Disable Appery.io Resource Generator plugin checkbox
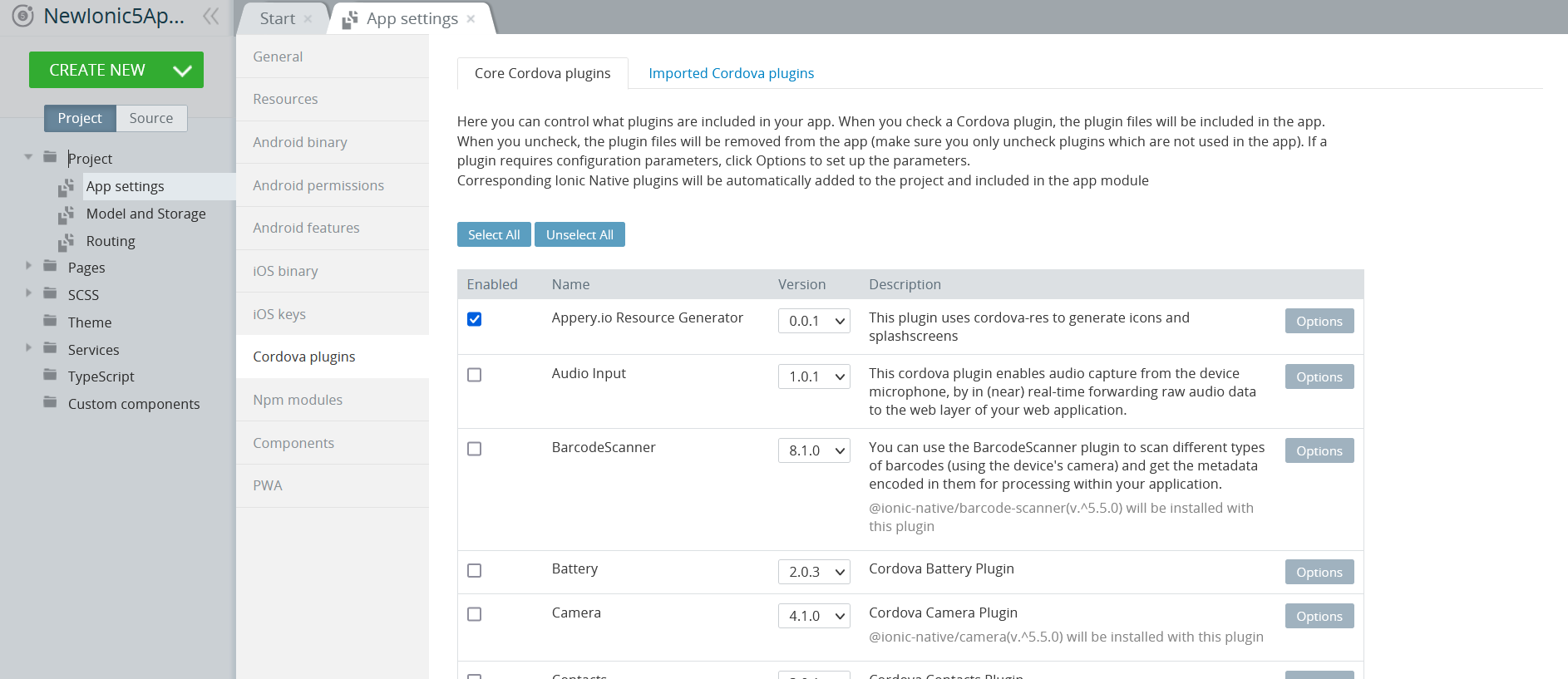This screenshot has height=679, width=1568. (x=475, y=319)
